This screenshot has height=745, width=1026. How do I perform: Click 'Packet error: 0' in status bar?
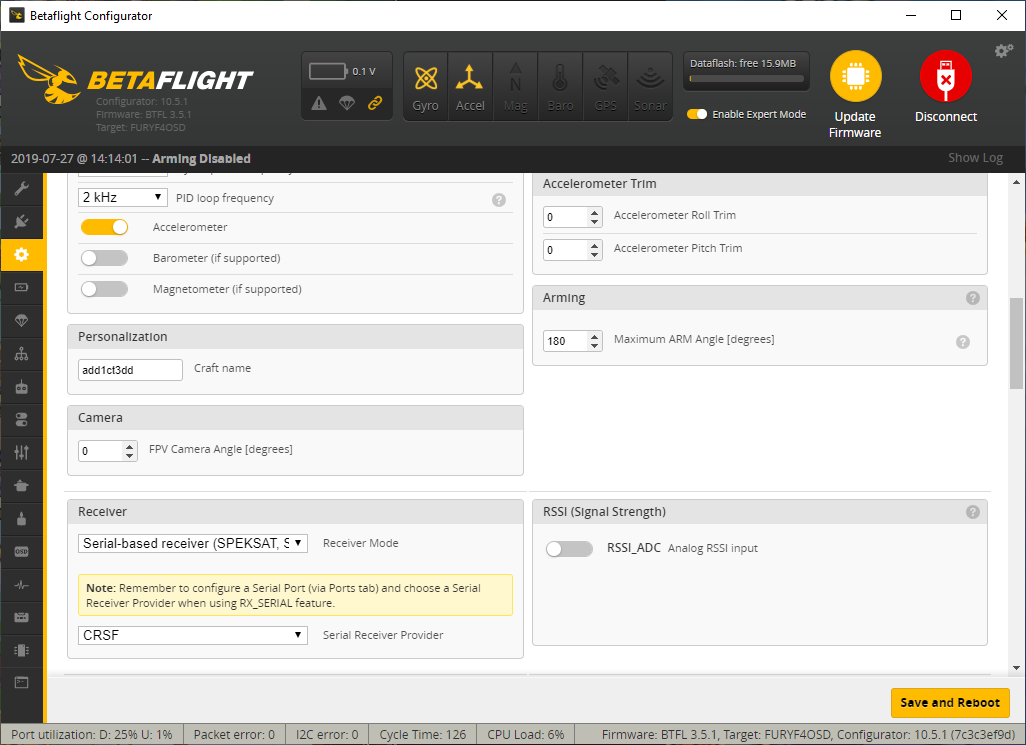click(234, 735)
